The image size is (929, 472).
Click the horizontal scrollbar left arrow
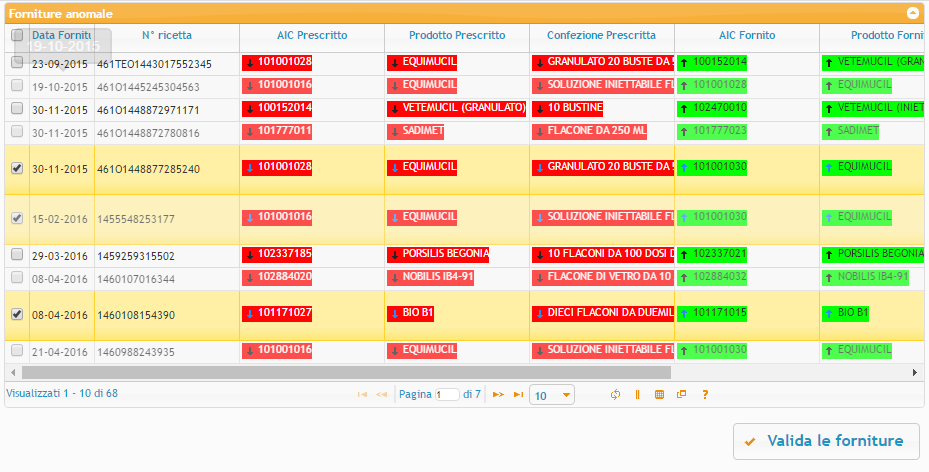13,373
